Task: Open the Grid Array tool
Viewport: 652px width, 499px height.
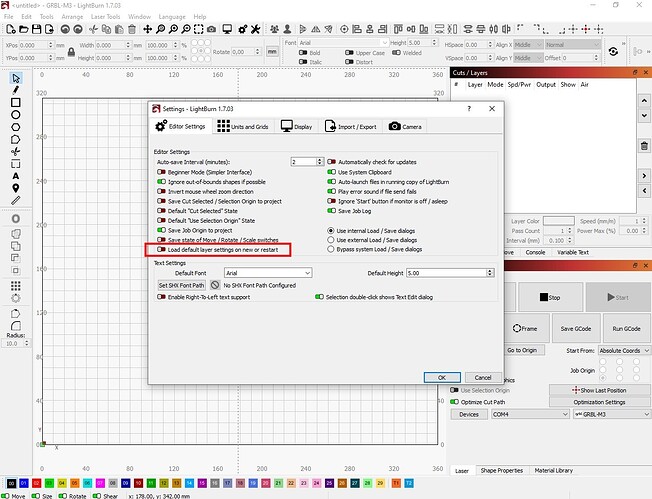Action: click(16, 286)
